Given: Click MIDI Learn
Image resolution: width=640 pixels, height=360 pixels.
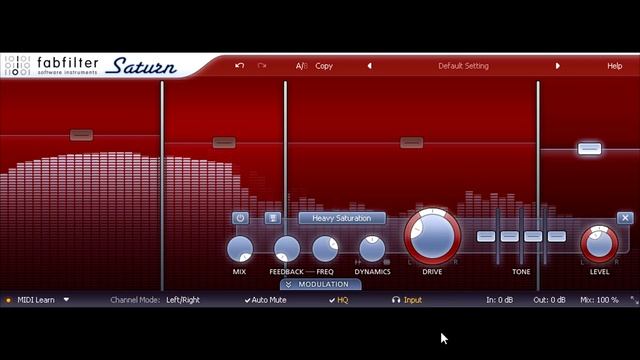Looking at the screenshot, I should point(36,300).
